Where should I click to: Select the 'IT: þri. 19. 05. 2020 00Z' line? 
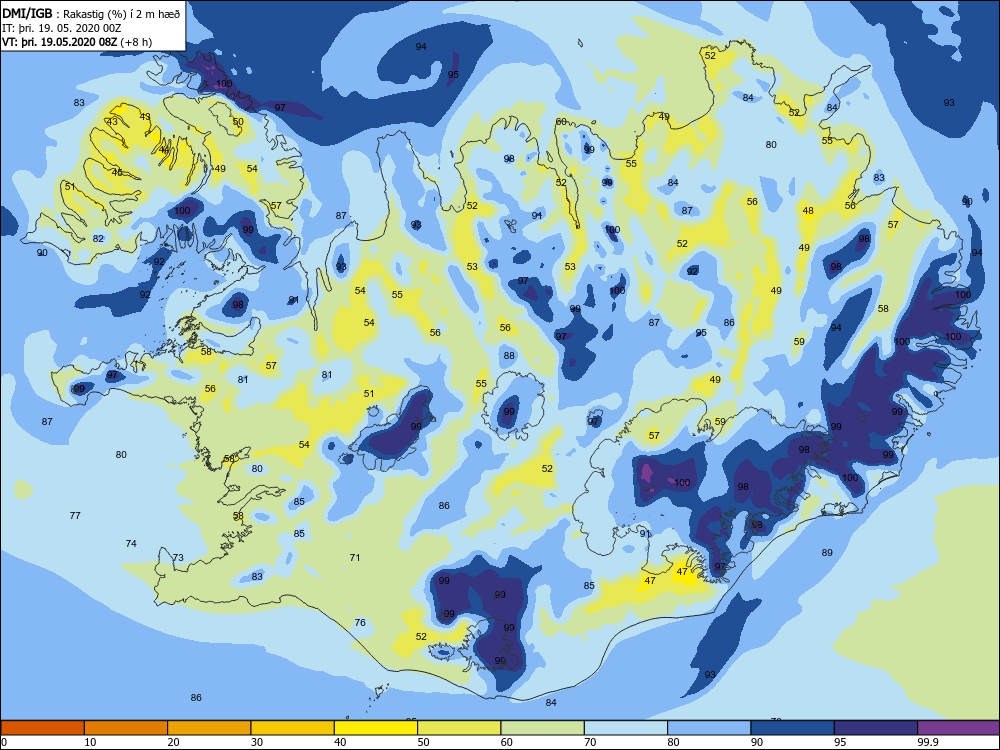point(61,28)
